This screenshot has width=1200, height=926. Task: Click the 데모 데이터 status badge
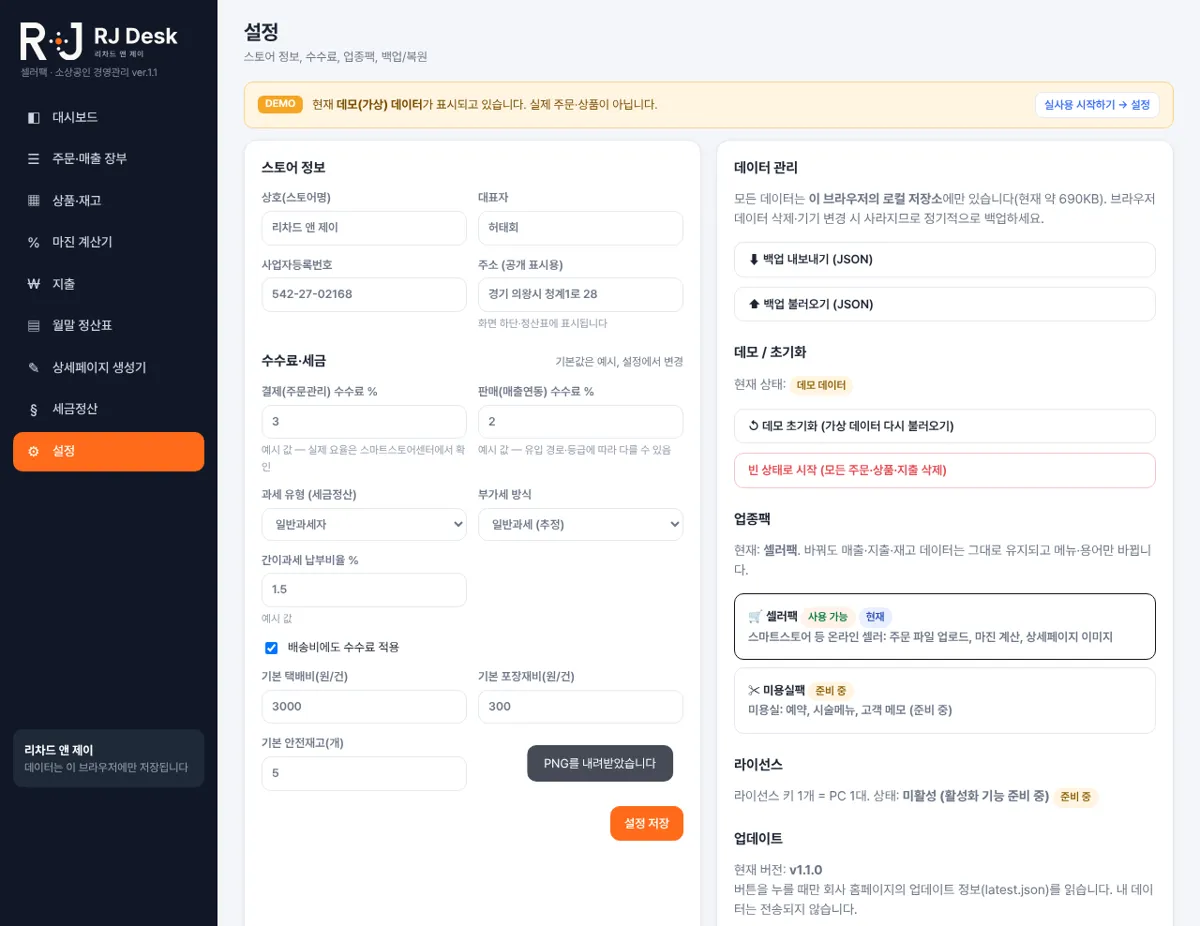[x=821, y=385]
